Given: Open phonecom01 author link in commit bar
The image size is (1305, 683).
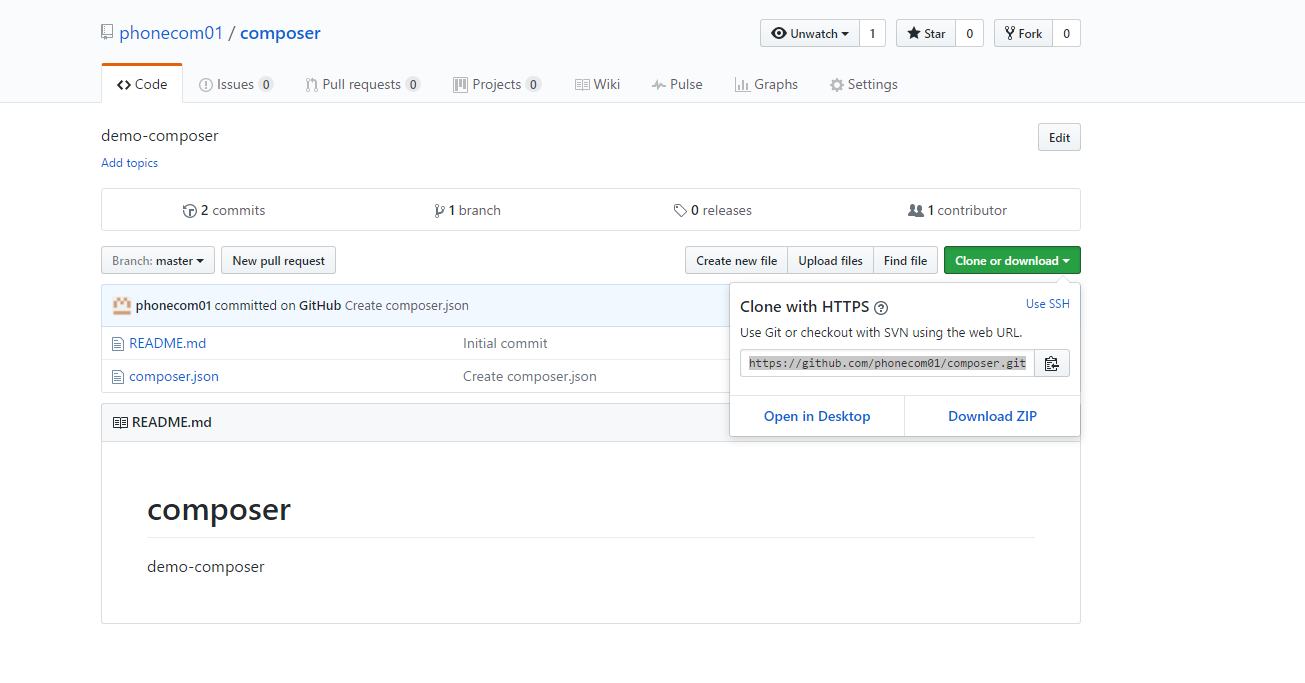Looking at the screenshot, I should (x=173, y=305).
